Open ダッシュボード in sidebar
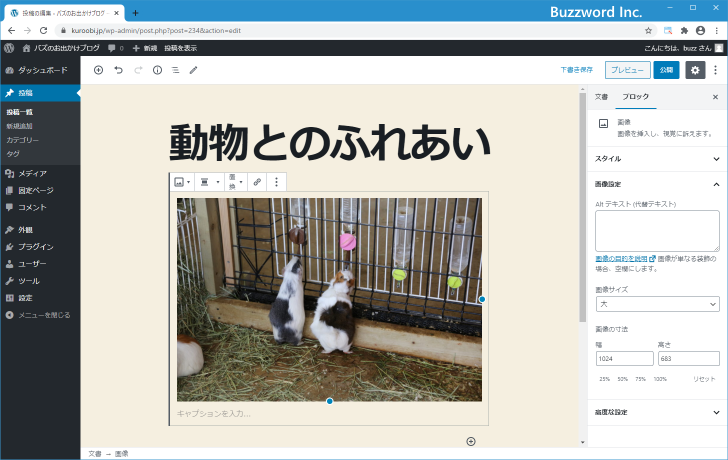The width and height of the screenshot is (728, 460). pyautogui.click(x=40, y=70)
